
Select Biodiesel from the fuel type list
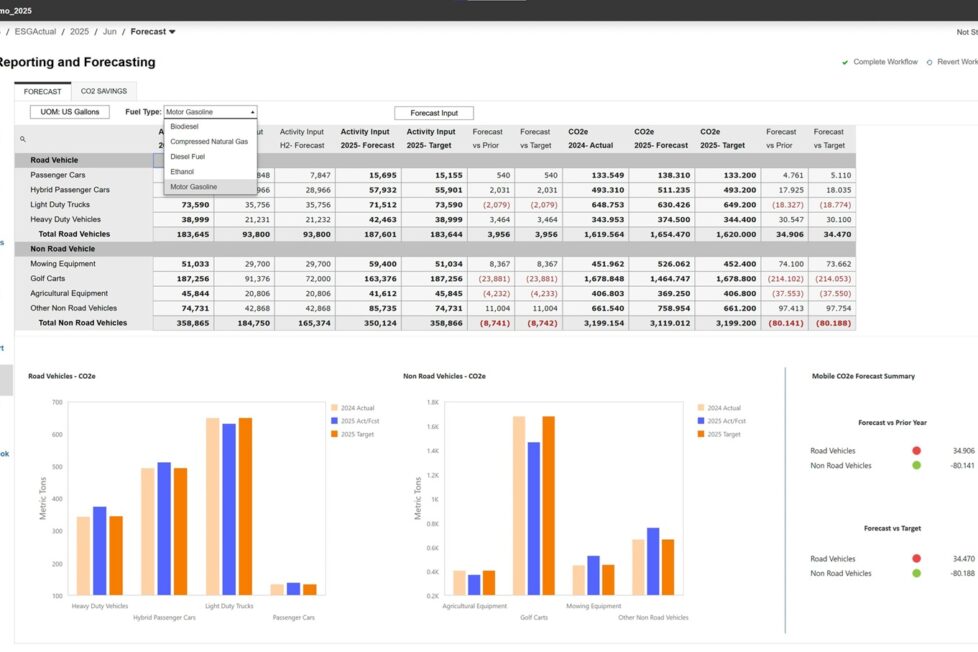coord(185,127)
